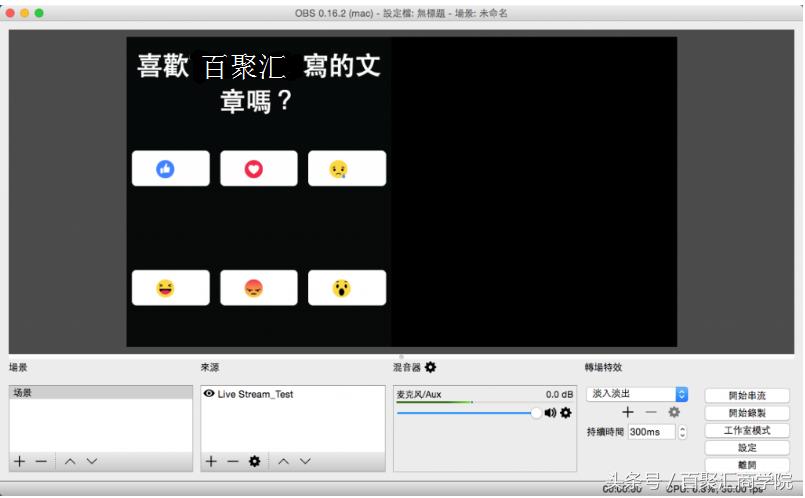Mute 麦克风/Aux with speaker icon
Viewport: 805px width, 498px height.
[x=550, y=413]
